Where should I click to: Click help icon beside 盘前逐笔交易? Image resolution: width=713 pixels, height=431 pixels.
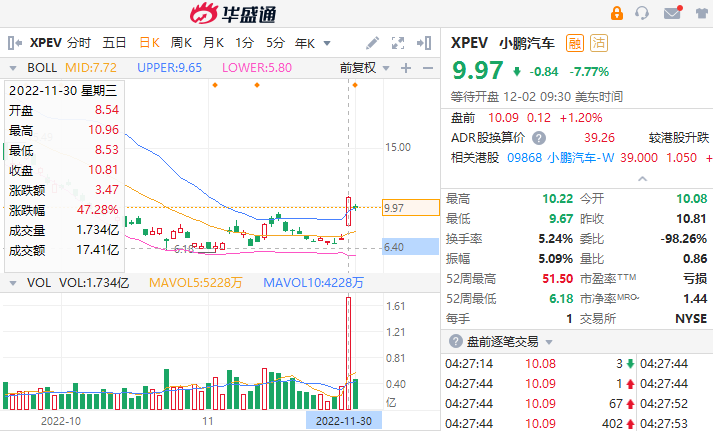coord(456,341)
